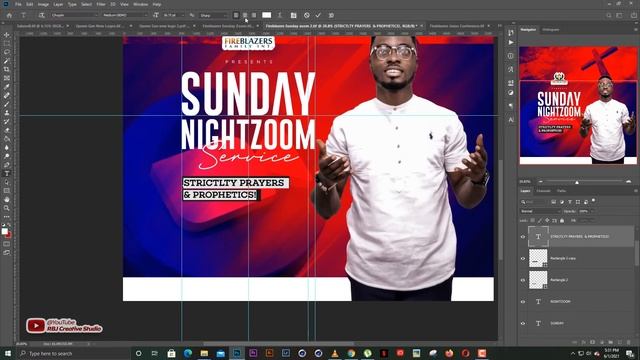Select the Zoom tool in toolbox
Image resolution: width=640 pixels, height=360 pixels.
[7, 208]
